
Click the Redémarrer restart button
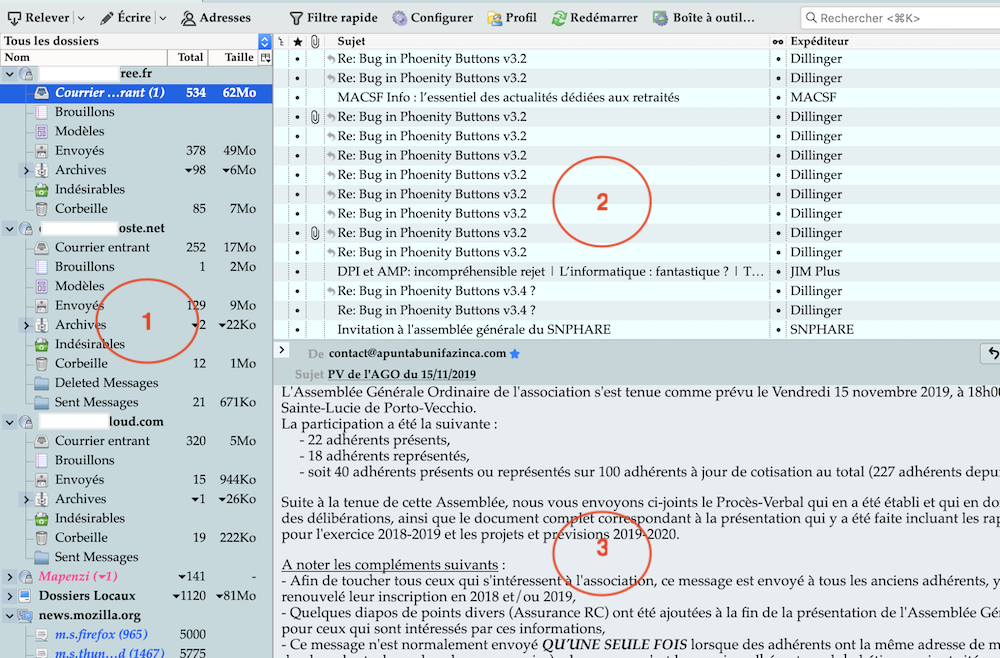pyautogui.click(x=595, y=18)
